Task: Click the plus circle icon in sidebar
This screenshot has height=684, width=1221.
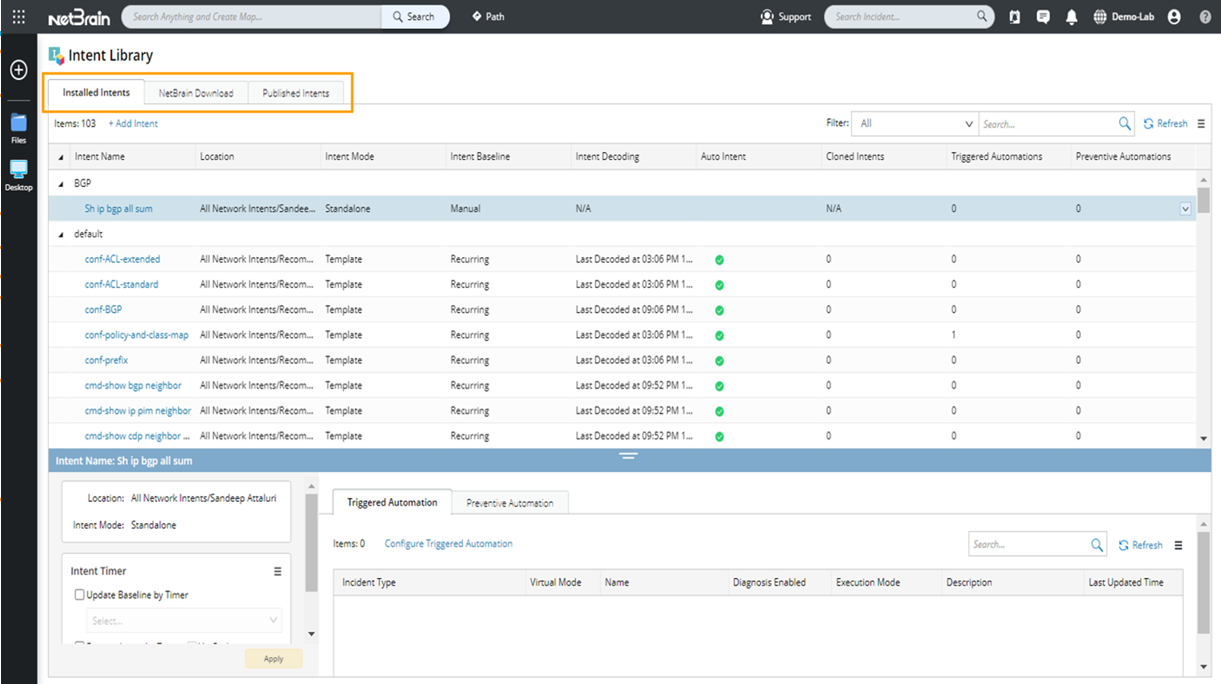Action: (18, 70)
